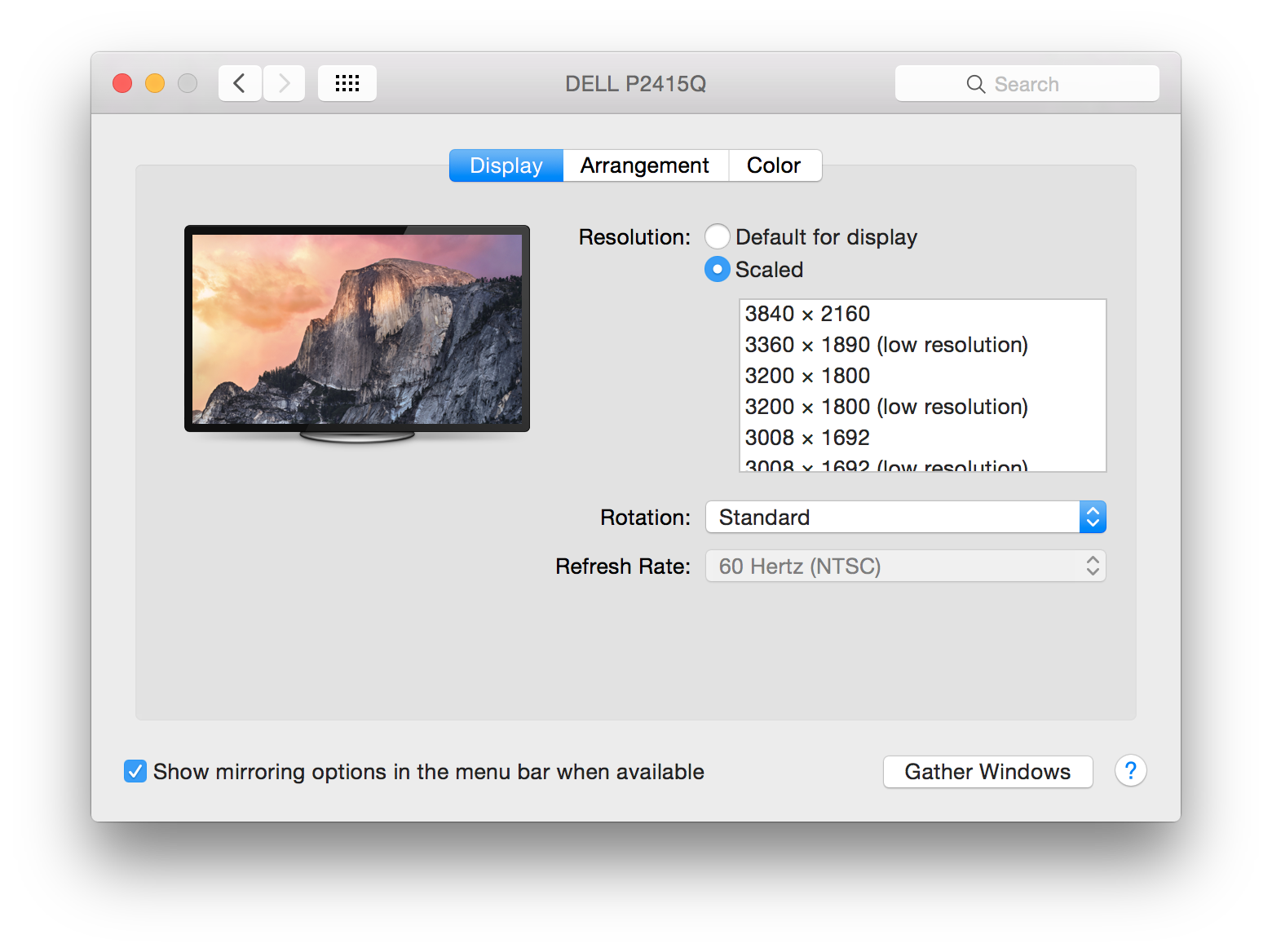This screenshot has width=1272, height=952.
Task: Switch to the Color tab
Action: point(774,165)
